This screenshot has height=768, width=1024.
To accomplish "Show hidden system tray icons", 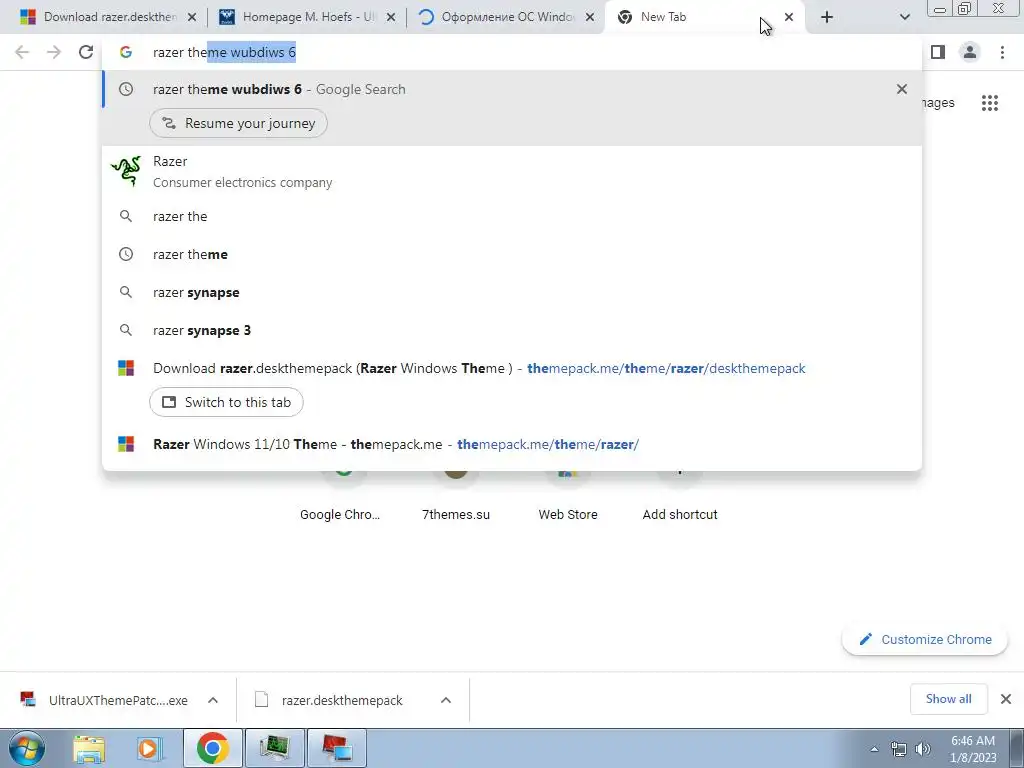I will click(874, 749).
